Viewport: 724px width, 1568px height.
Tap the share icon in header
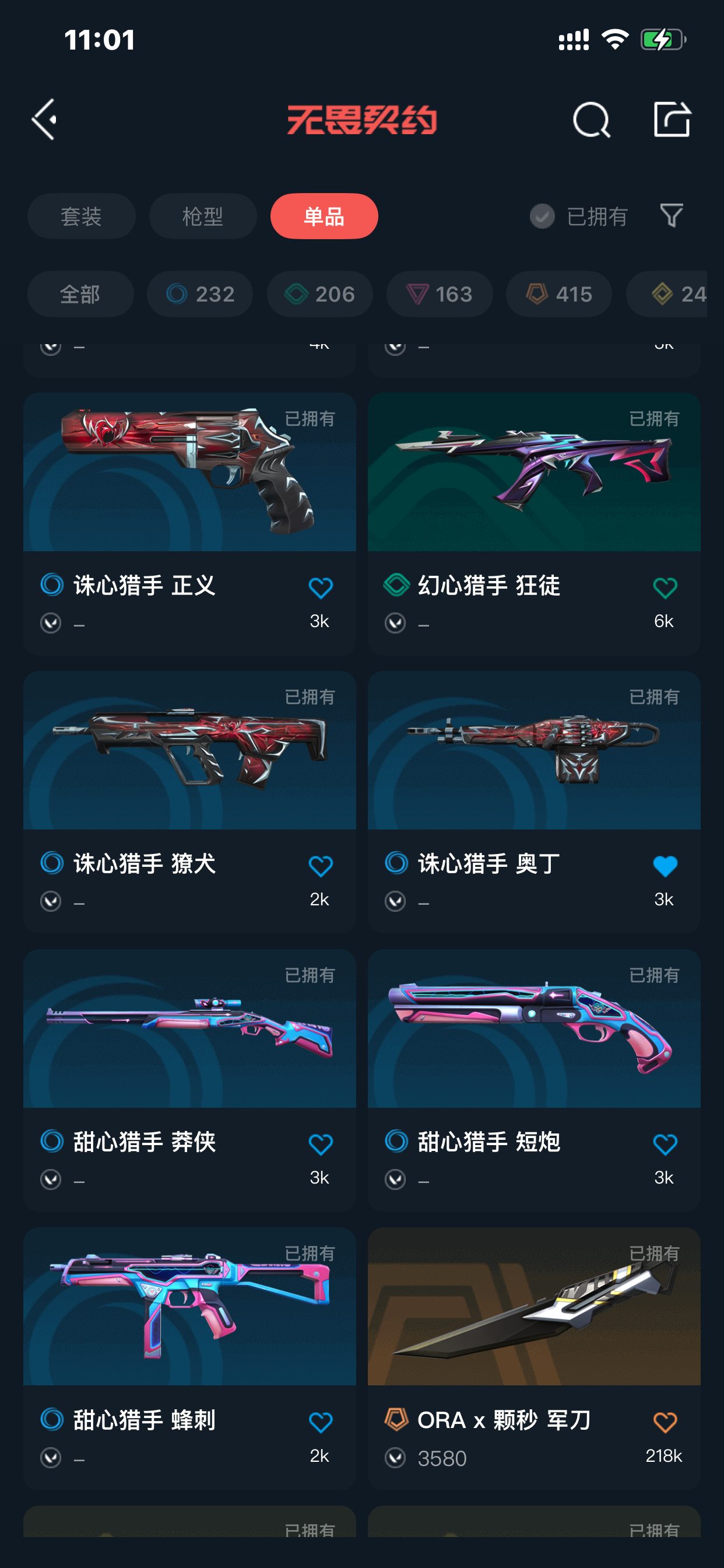pyautogui.click(x=672, y=118)
